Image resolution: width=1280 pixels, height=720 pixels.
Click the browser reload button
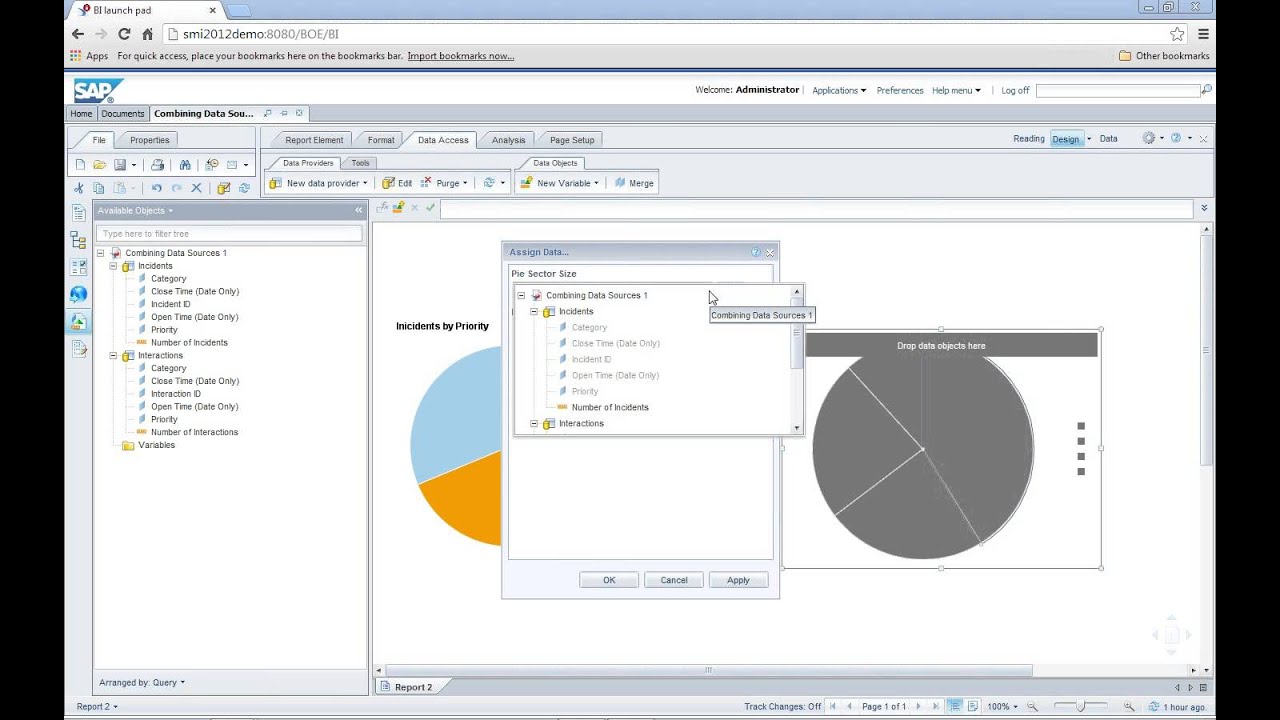point(124,34)
